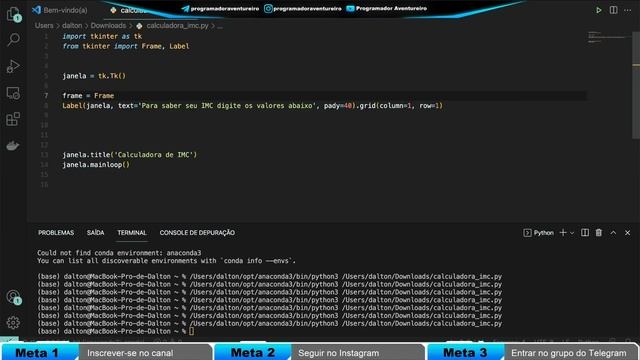
Task: Click the Meta 1 label
Action: [x=37, y=353]
